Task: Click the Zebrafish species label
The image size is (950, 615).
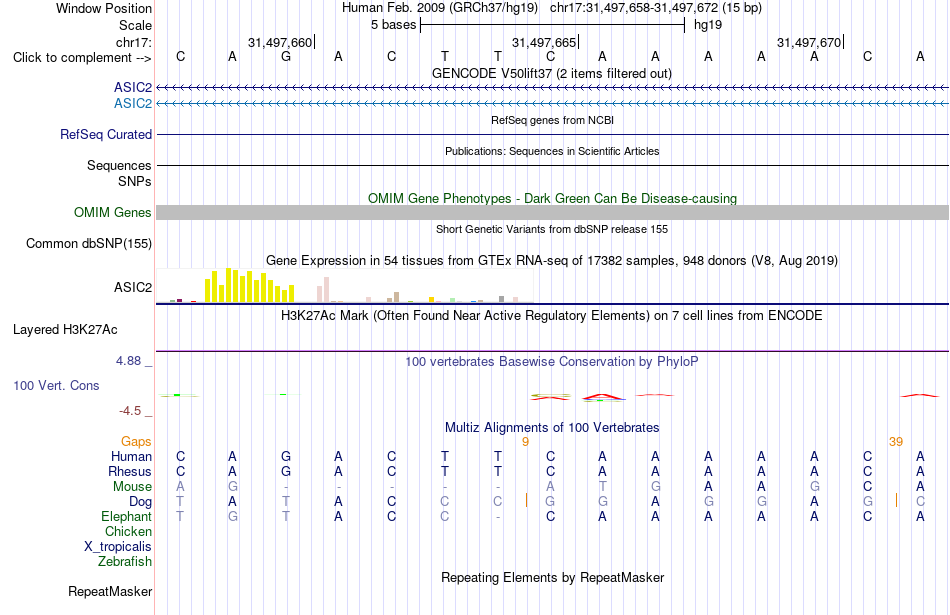Action: [125, 562]
